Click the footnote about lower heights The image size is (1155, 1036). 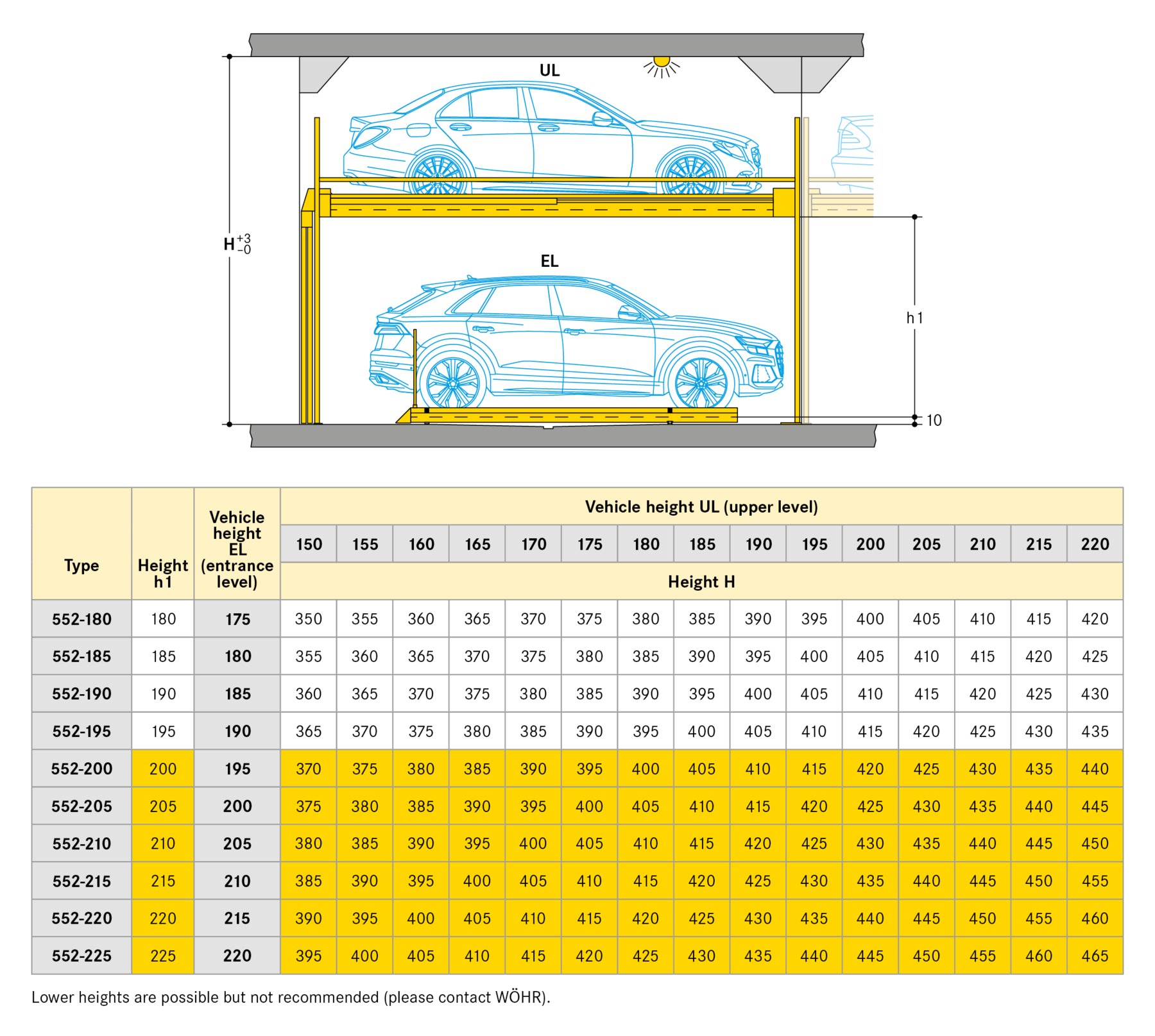pyautogui.click(x=291, y=997)
